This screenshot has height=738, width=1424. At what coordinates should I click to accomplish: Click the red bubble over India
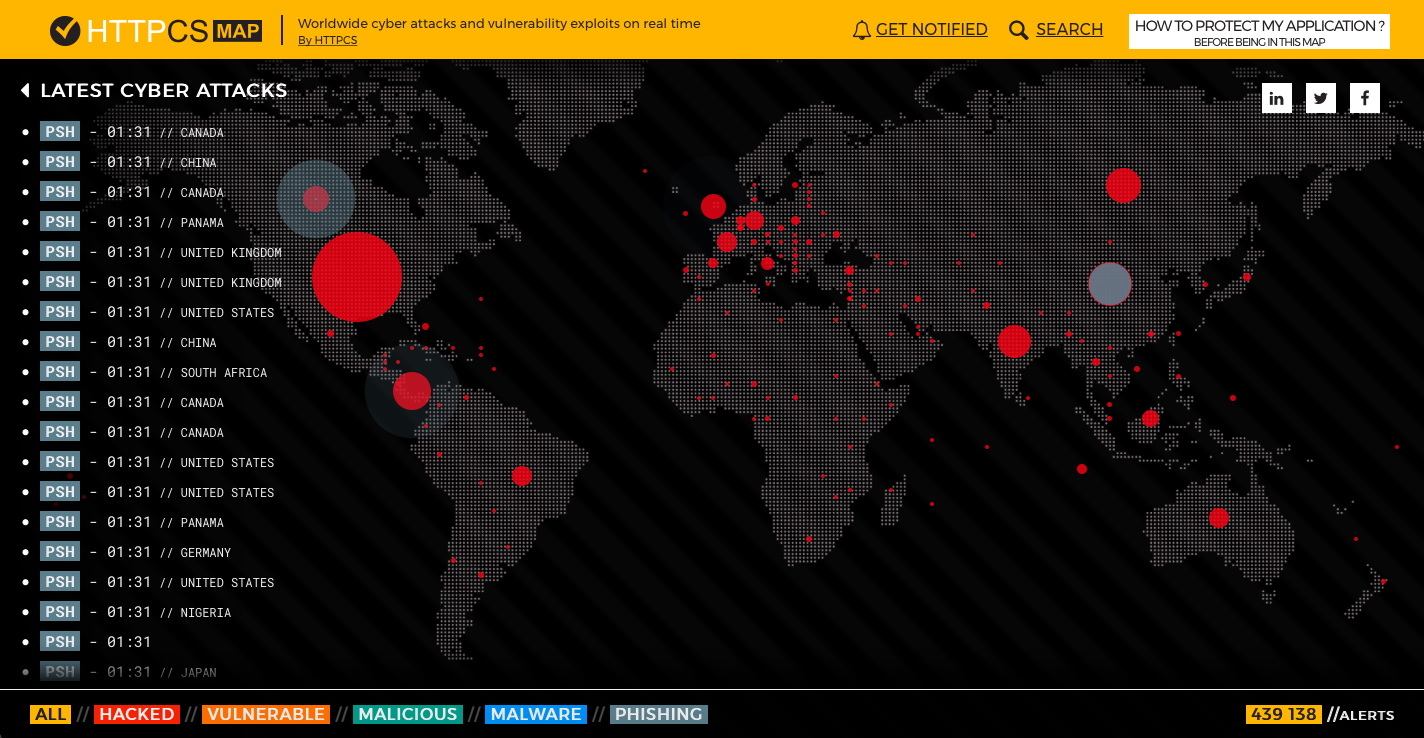coord(1014,341)
